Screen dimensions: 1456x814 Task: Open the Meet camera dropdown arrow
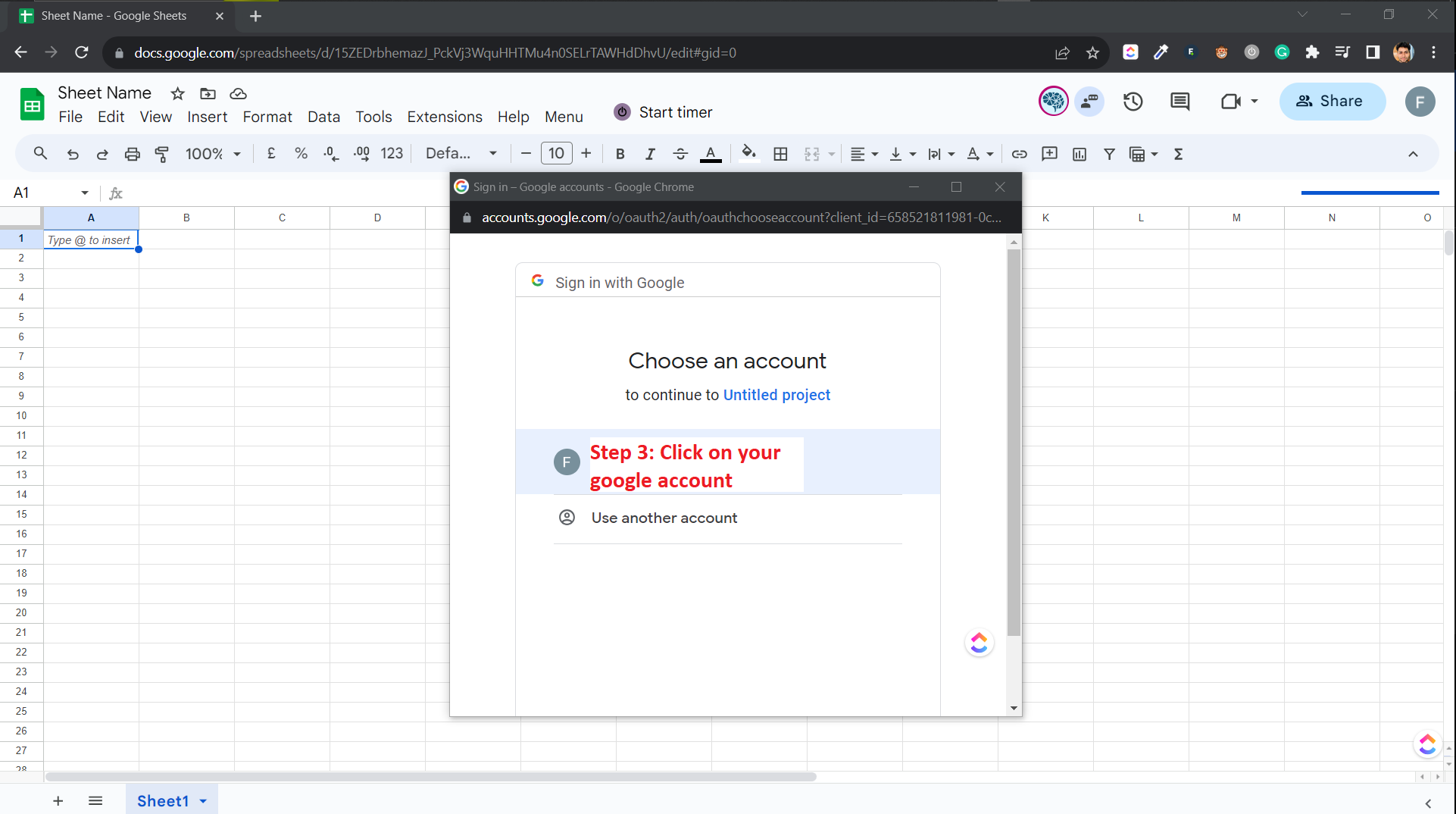point(1254,101)
